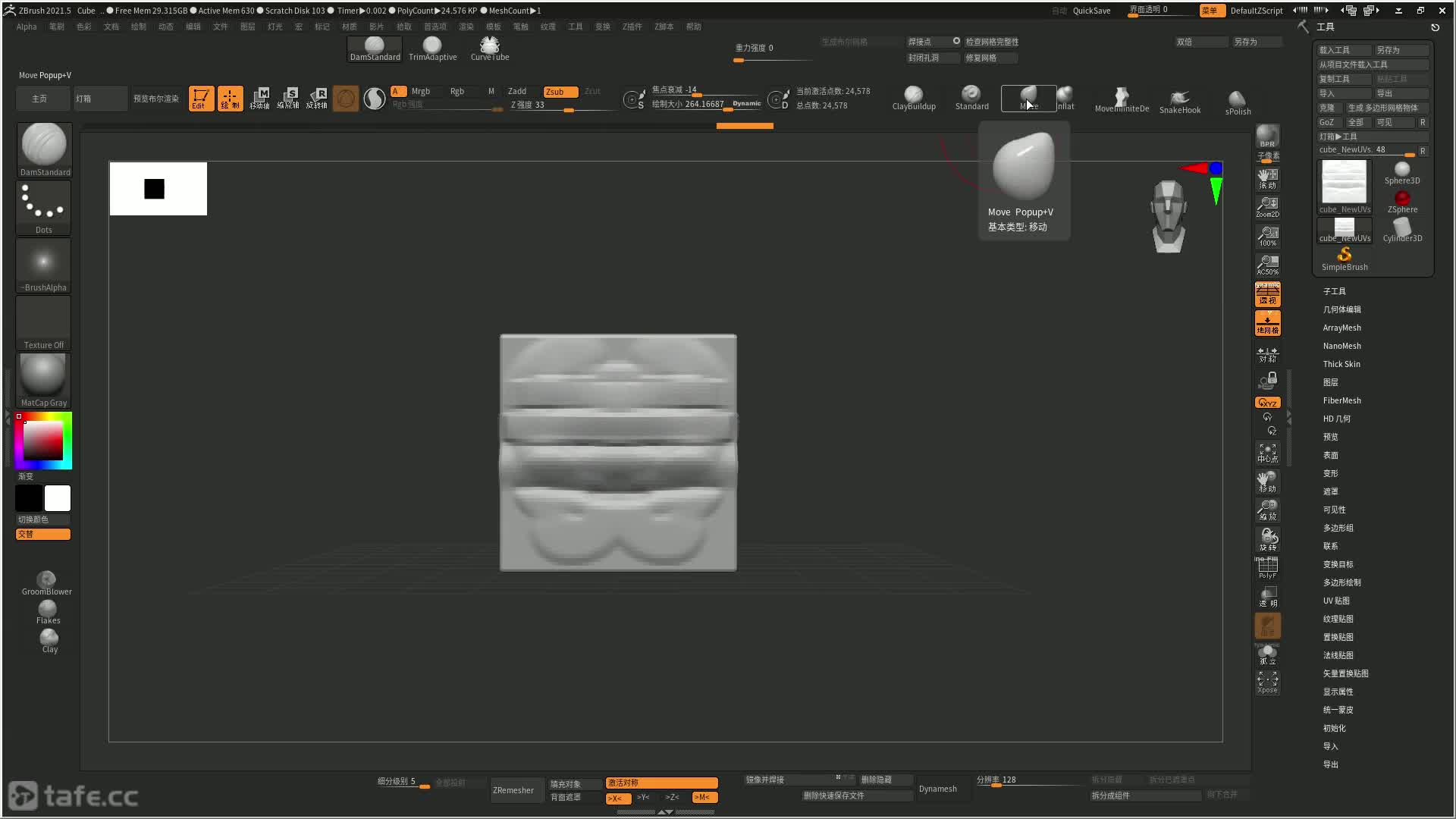The width and height of the screenshot is (1456, 819).
Task: Select the 灯箱 LightBox tab
Action: pos(84,98)
